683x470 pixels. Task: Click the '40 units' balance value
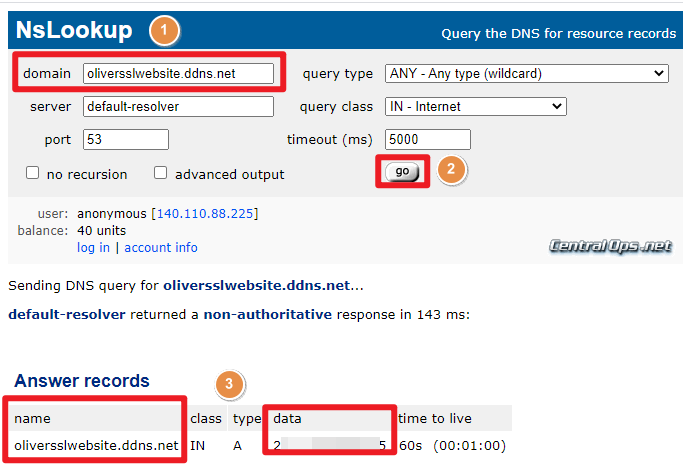pyautogui.click(x=101, y=230)
